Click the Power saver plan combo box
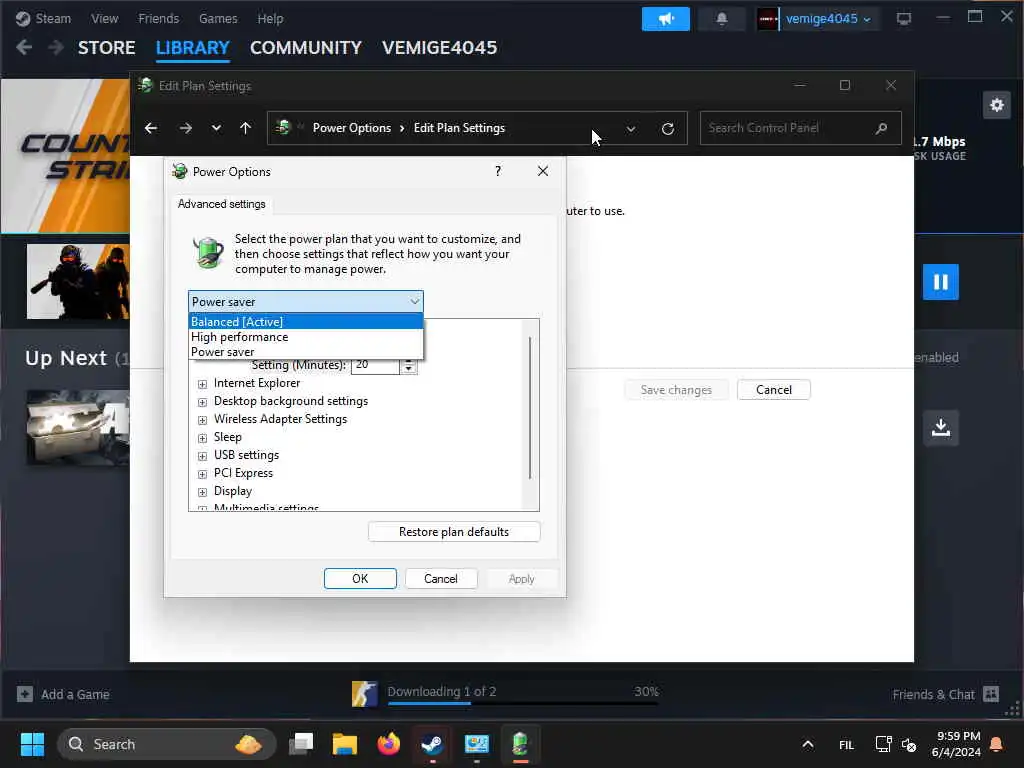 click(x=306, y=302)
